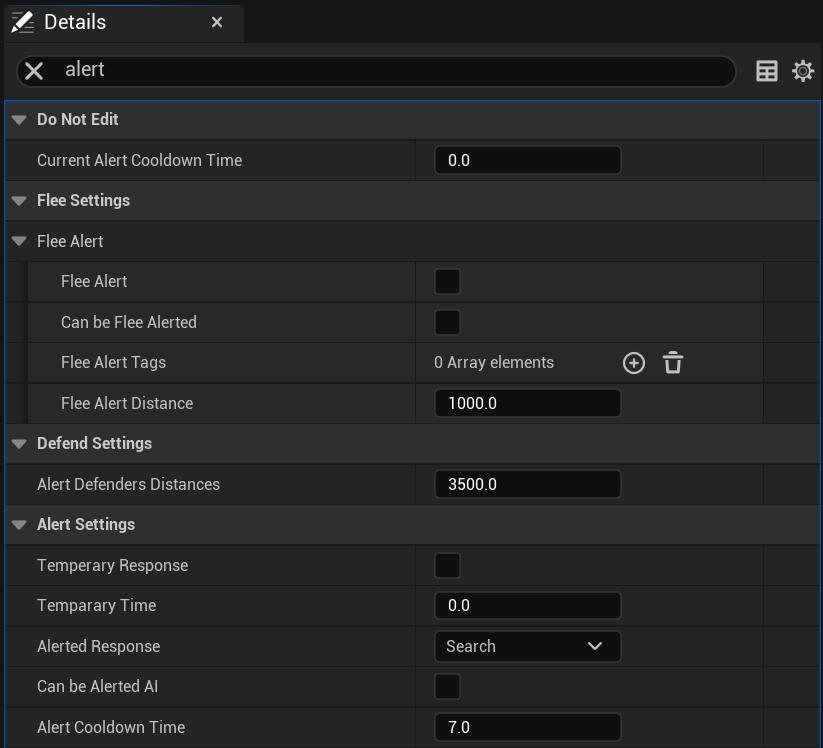Open Details panel settings gear
The image size is (823, 748).
coord(802,70)
